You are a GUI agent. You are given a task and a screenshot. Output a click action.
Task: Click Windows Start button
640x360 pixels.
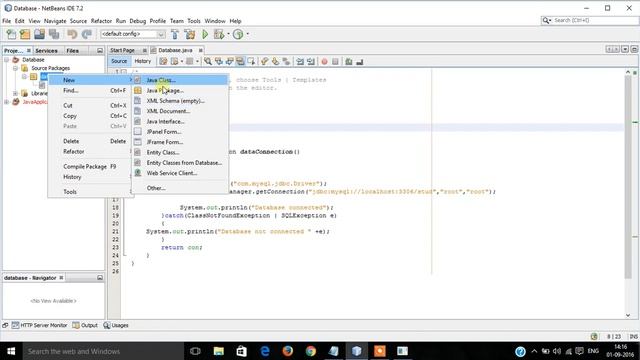11,351
